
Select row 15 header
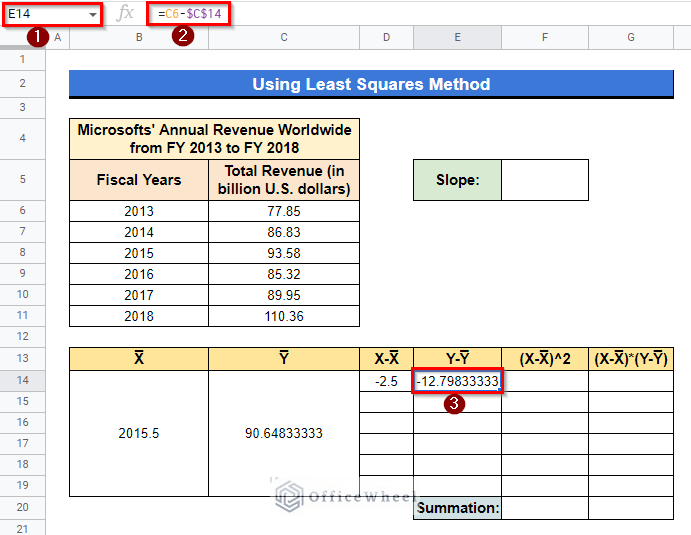coord(22,401)
